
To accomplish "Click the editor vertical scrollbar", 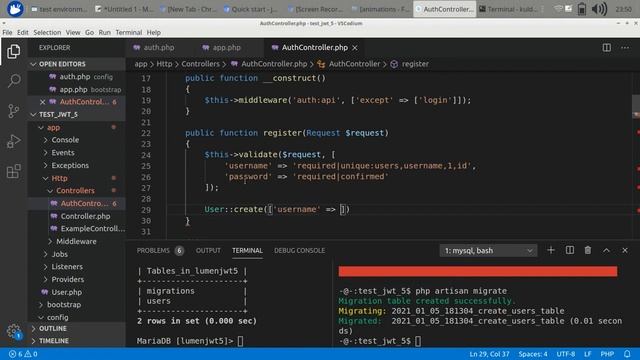I will 636,155.
